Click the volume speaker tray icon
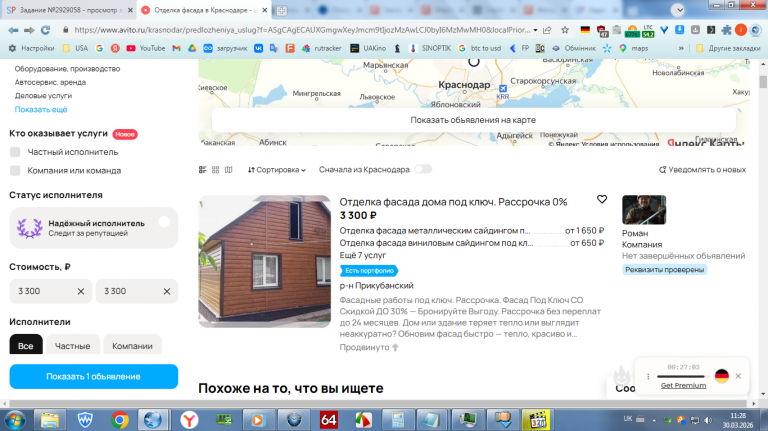This screenshot has width=768, height=431. [x=708, y=420]
